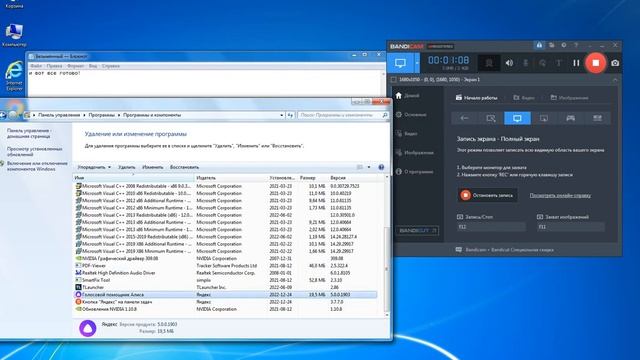Select fullscreen recording mode icon

click(517, 118)
